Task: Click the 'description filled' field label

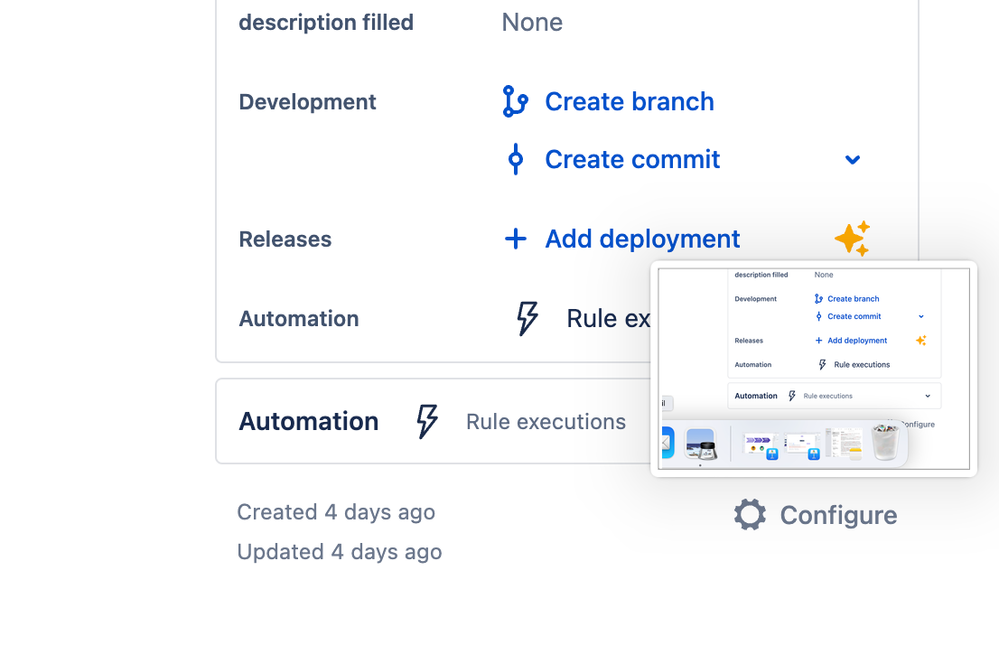Action: pos(326,22)
